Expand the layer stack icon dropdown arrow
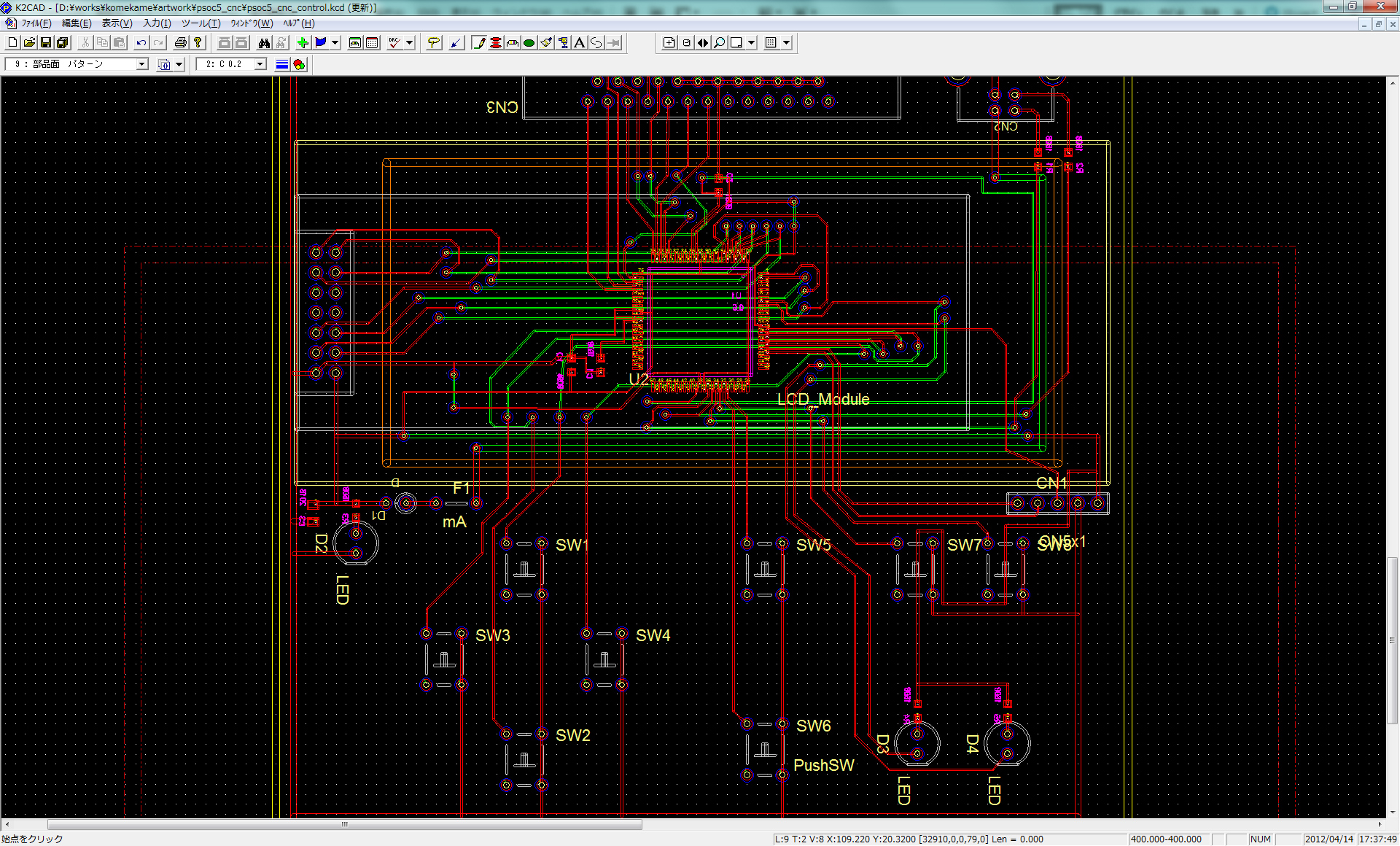 [x=179, y=65]
